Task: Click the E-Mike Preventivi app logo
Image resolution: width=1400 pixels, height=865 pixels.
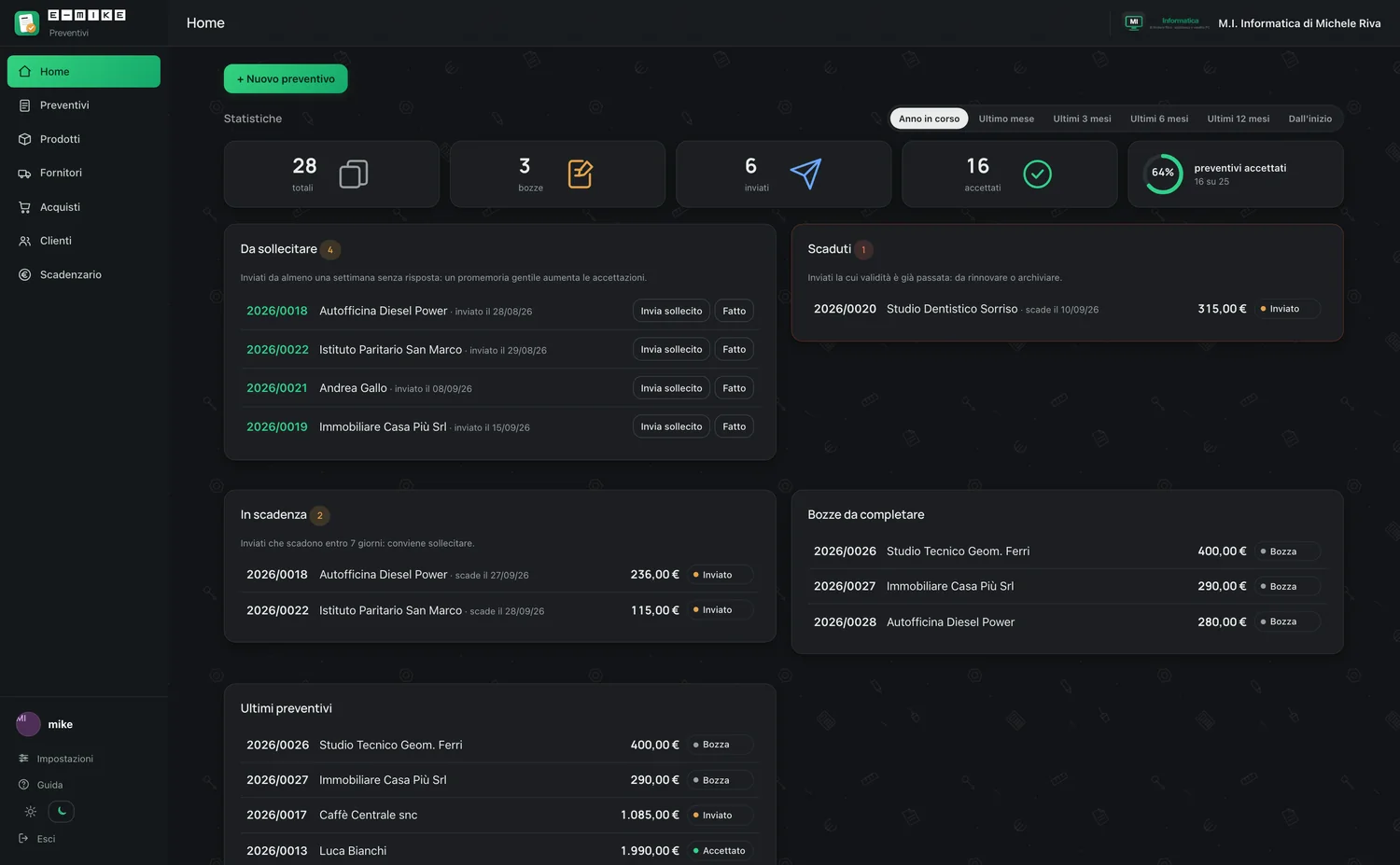Action: pyautogui.click(x=27, y=22)
